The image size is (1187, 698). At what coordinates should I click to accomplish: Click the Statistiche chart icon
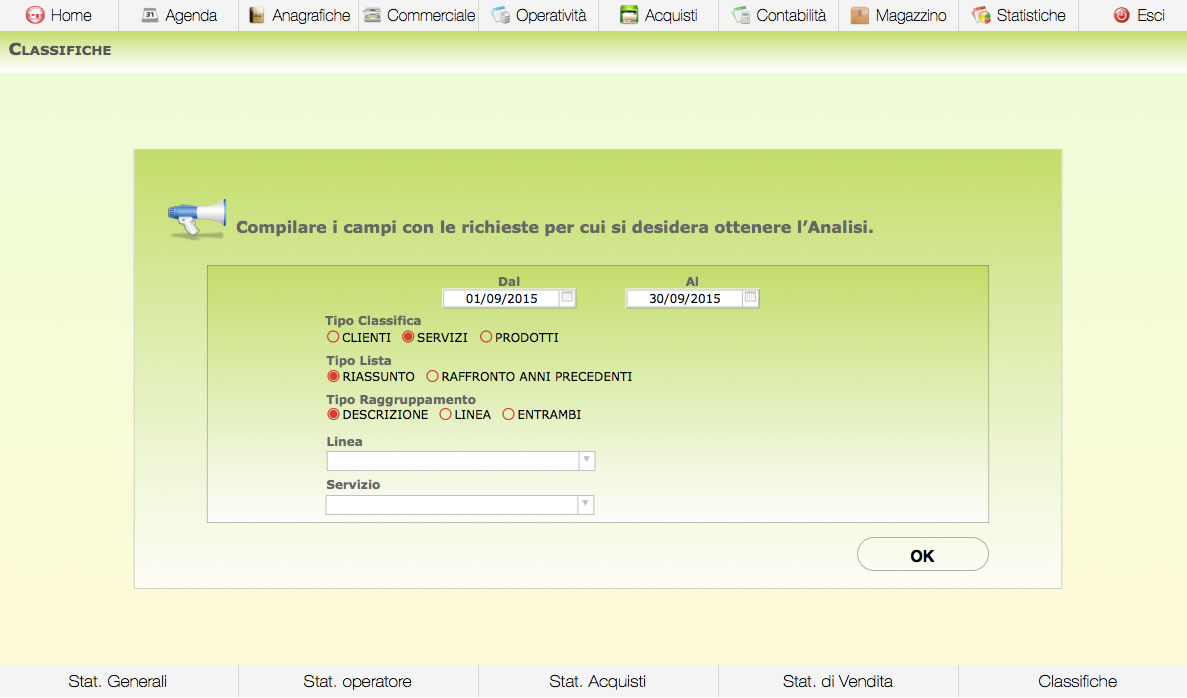pyautogui.click(x=981, y=15)
